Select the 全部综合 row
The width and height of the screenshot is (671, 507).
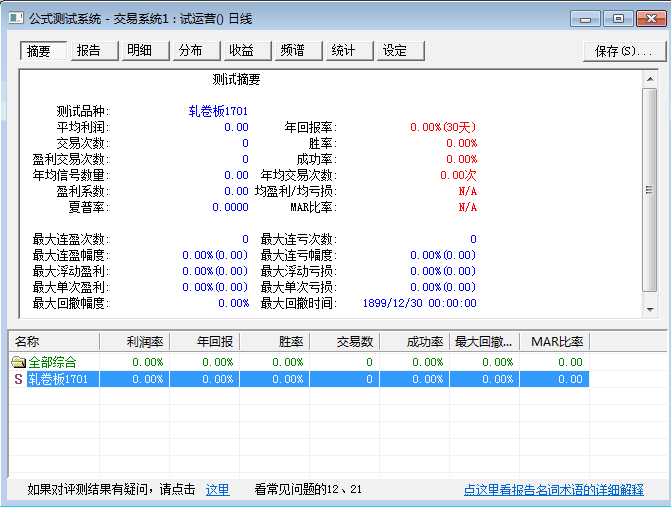click(x=299, y=362)
